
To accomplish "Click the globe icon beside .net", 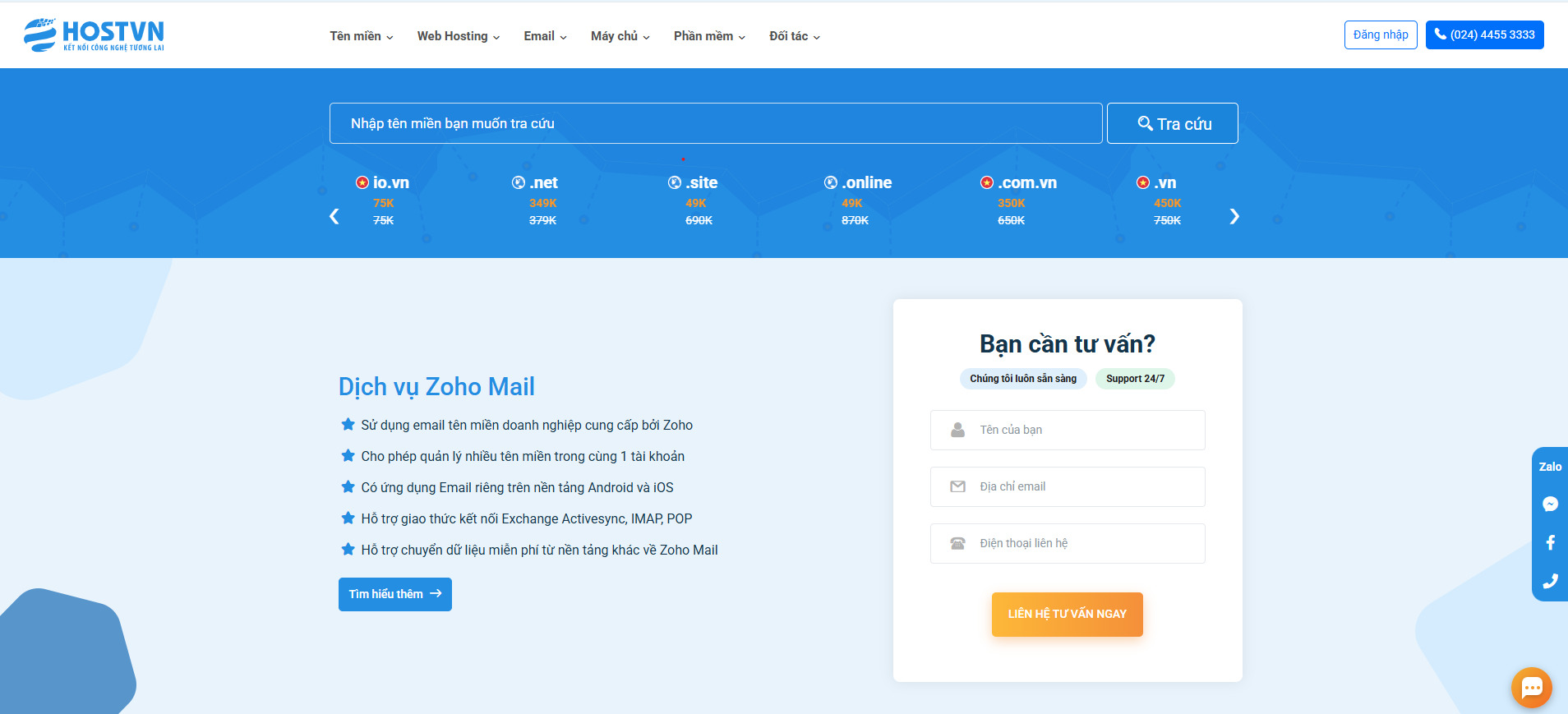I will coord(518,182).
